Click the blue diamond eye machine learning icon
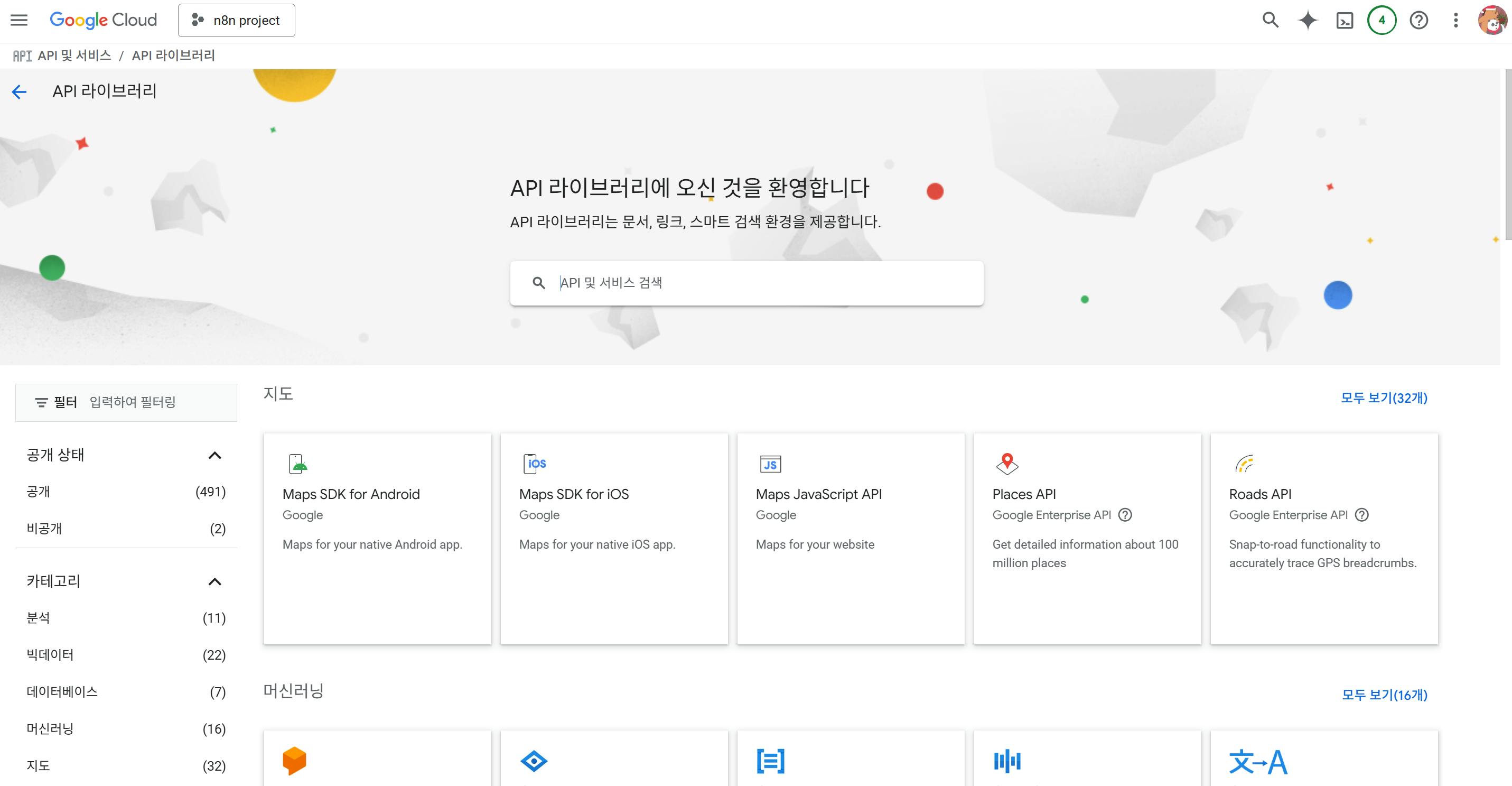The height and width of the screenshot is (786, 1512). (534, 762)
